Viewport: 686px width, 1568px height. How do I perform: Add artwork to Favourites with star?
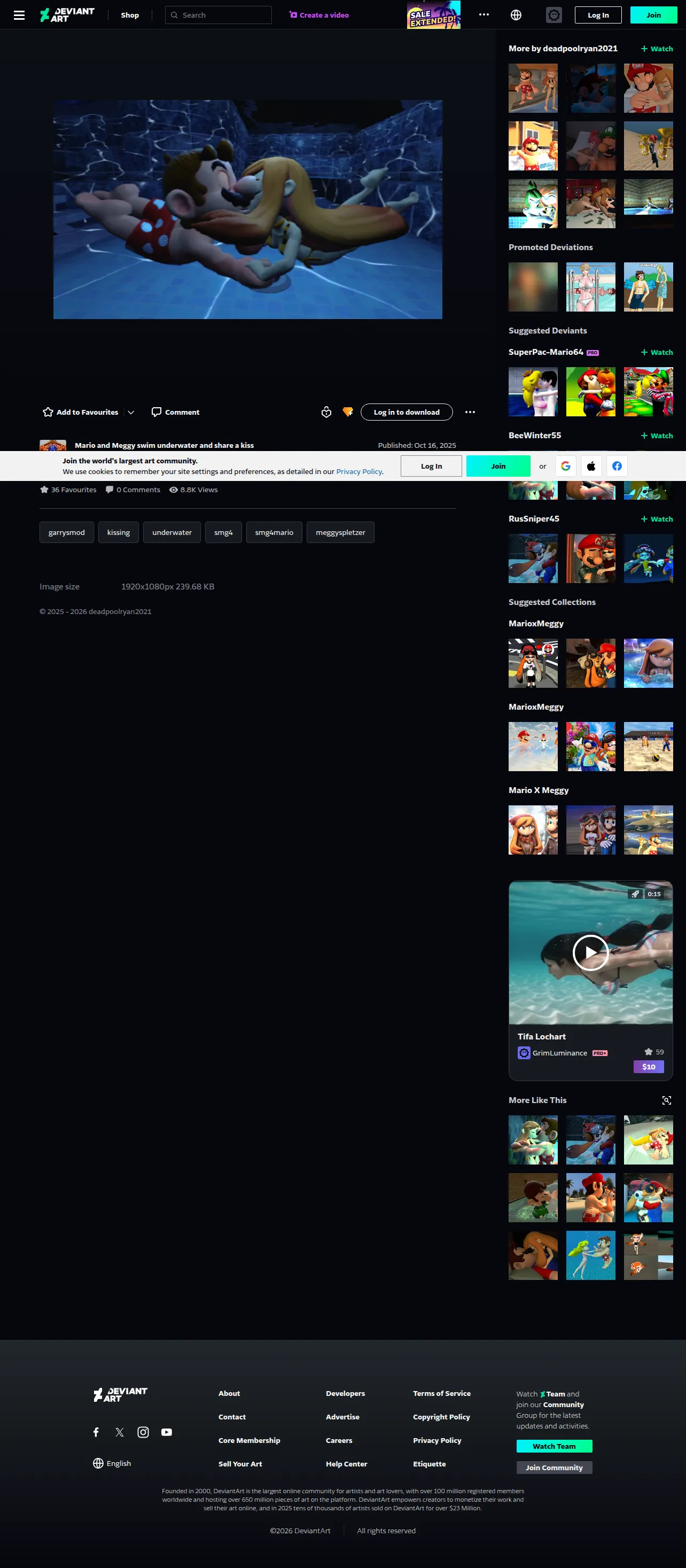80,412
